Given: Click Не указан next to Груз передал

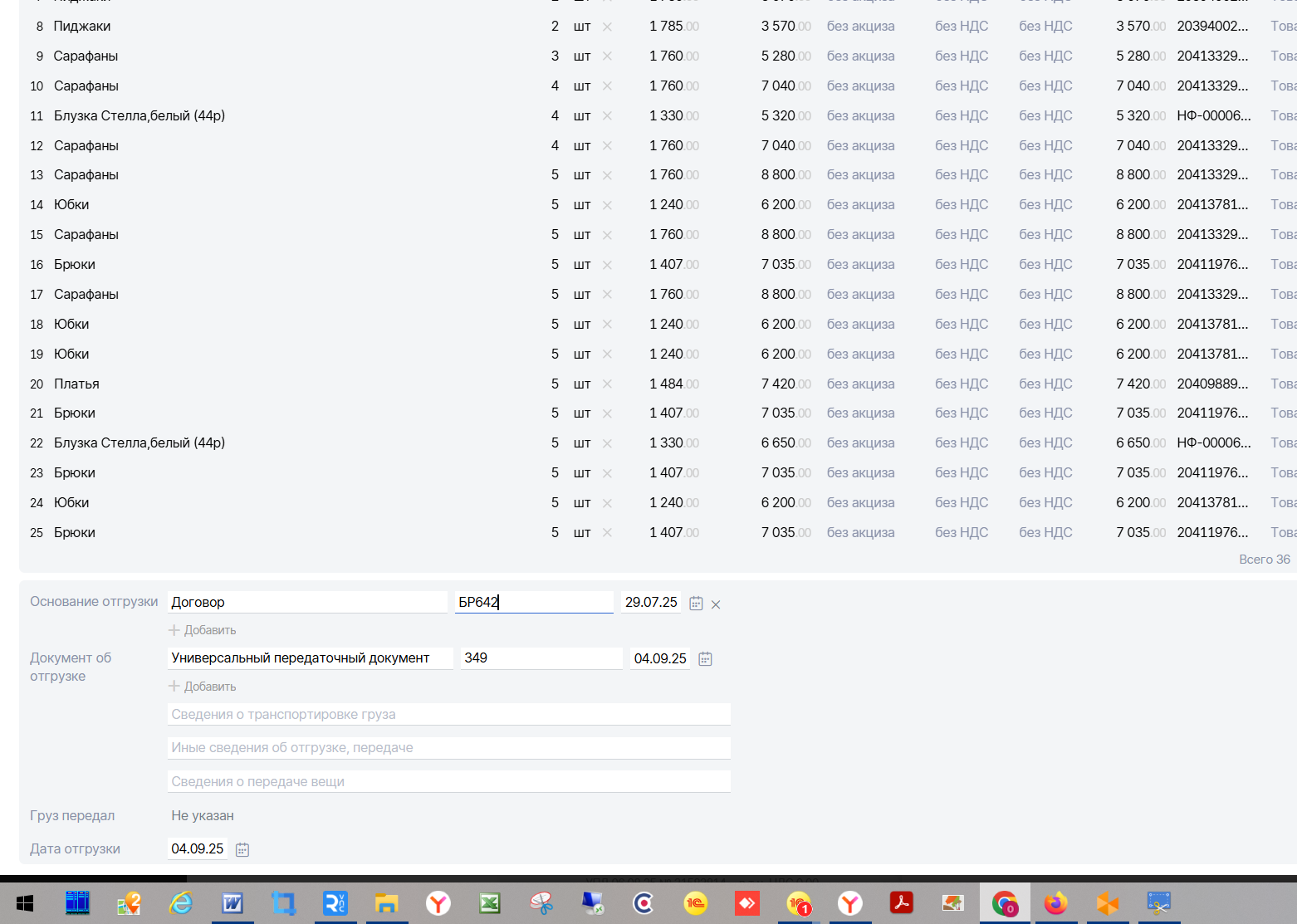Looking at the screenshot, I should coord(203,816).
